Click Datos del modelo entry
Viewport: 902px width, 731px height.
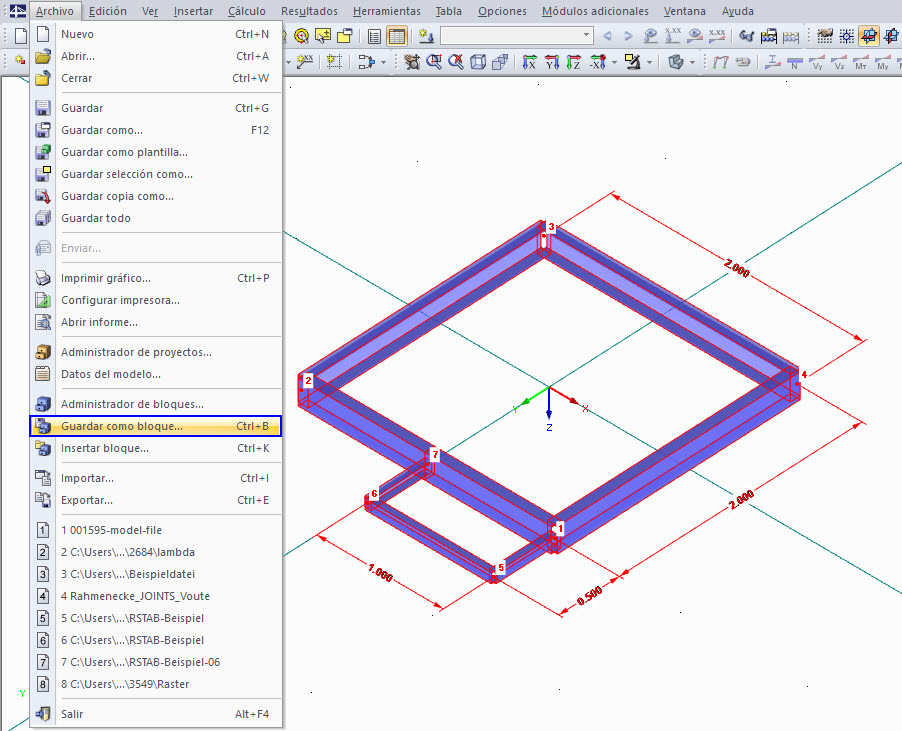point(155,374)
